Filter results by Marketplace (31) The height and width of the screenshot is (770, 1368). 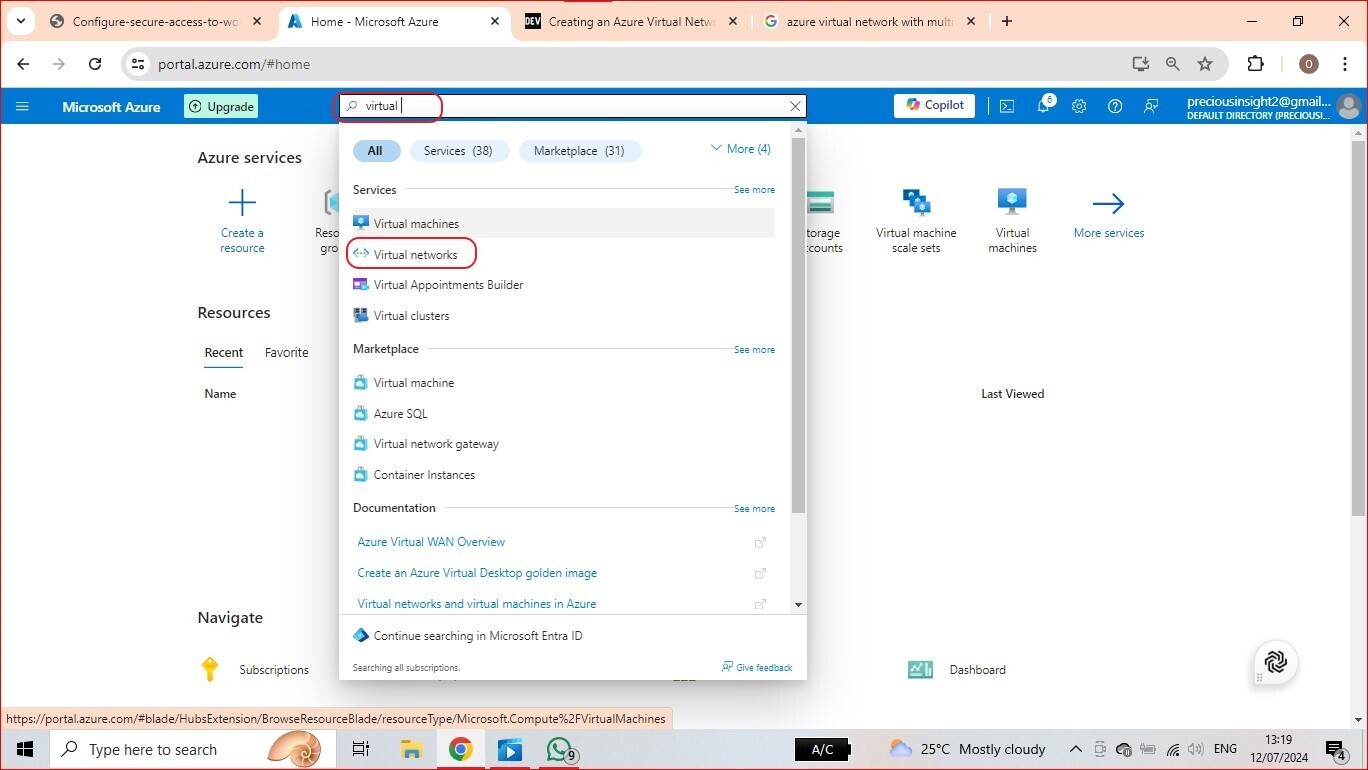pos(580,150)
